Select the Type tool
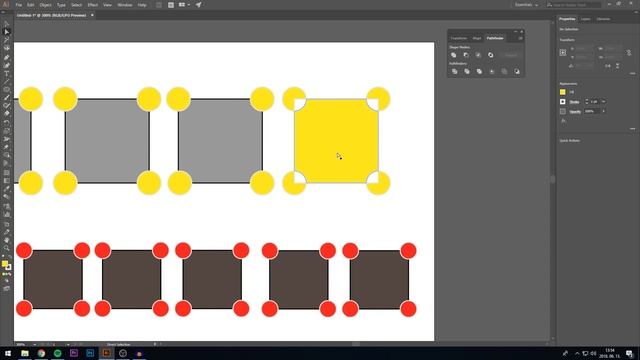Image resolution: width=640 pixels, height=360 pixels. [7, 74]
